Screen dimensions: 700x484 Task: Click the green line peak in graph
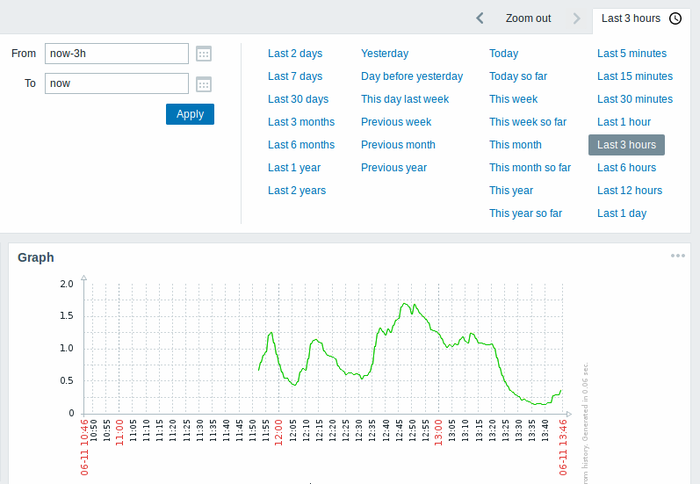pos(405,303)
